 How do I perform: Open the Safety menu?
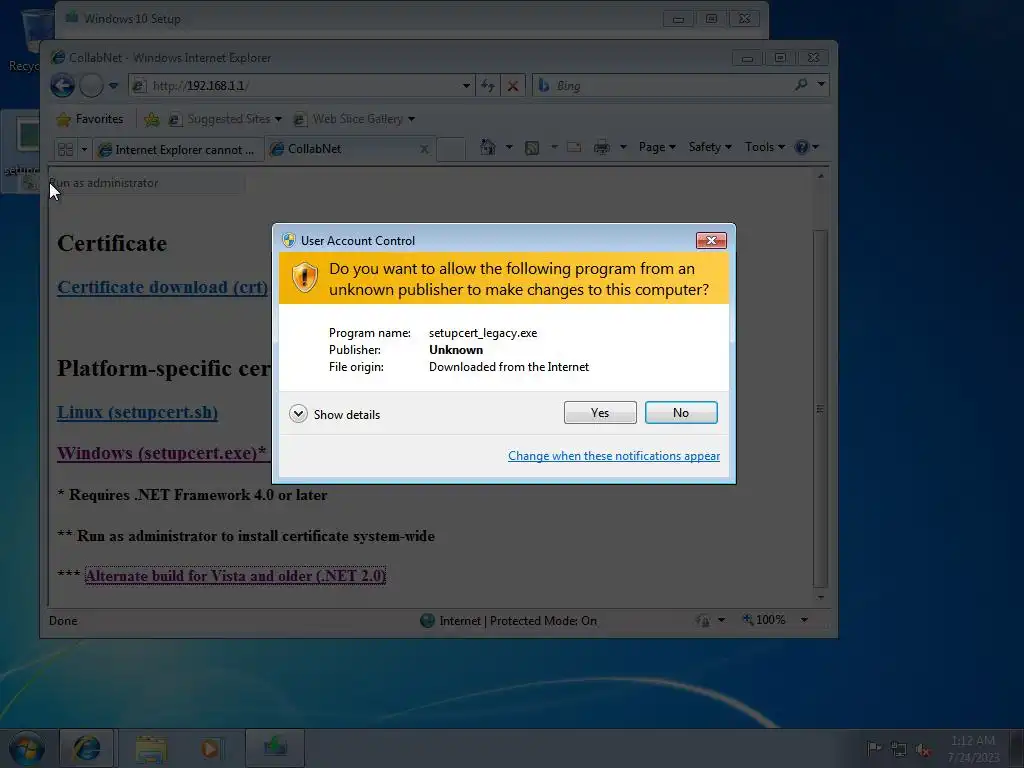point(710,147)
